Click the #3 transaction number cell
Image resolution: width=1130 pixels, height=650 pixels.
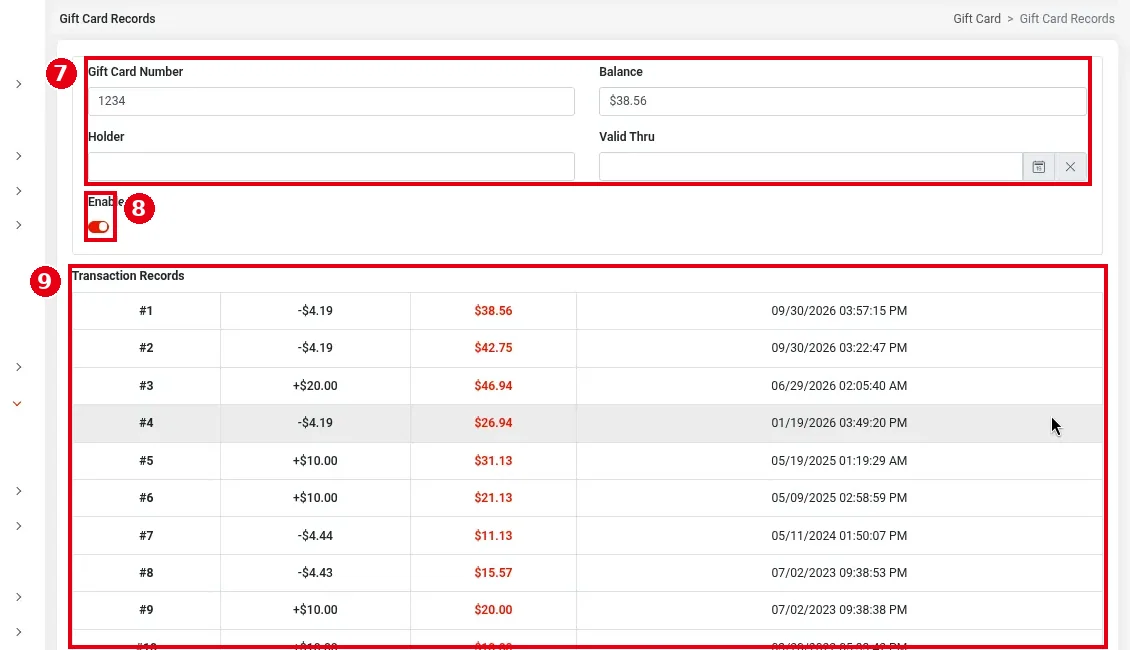tap(146, 386)
